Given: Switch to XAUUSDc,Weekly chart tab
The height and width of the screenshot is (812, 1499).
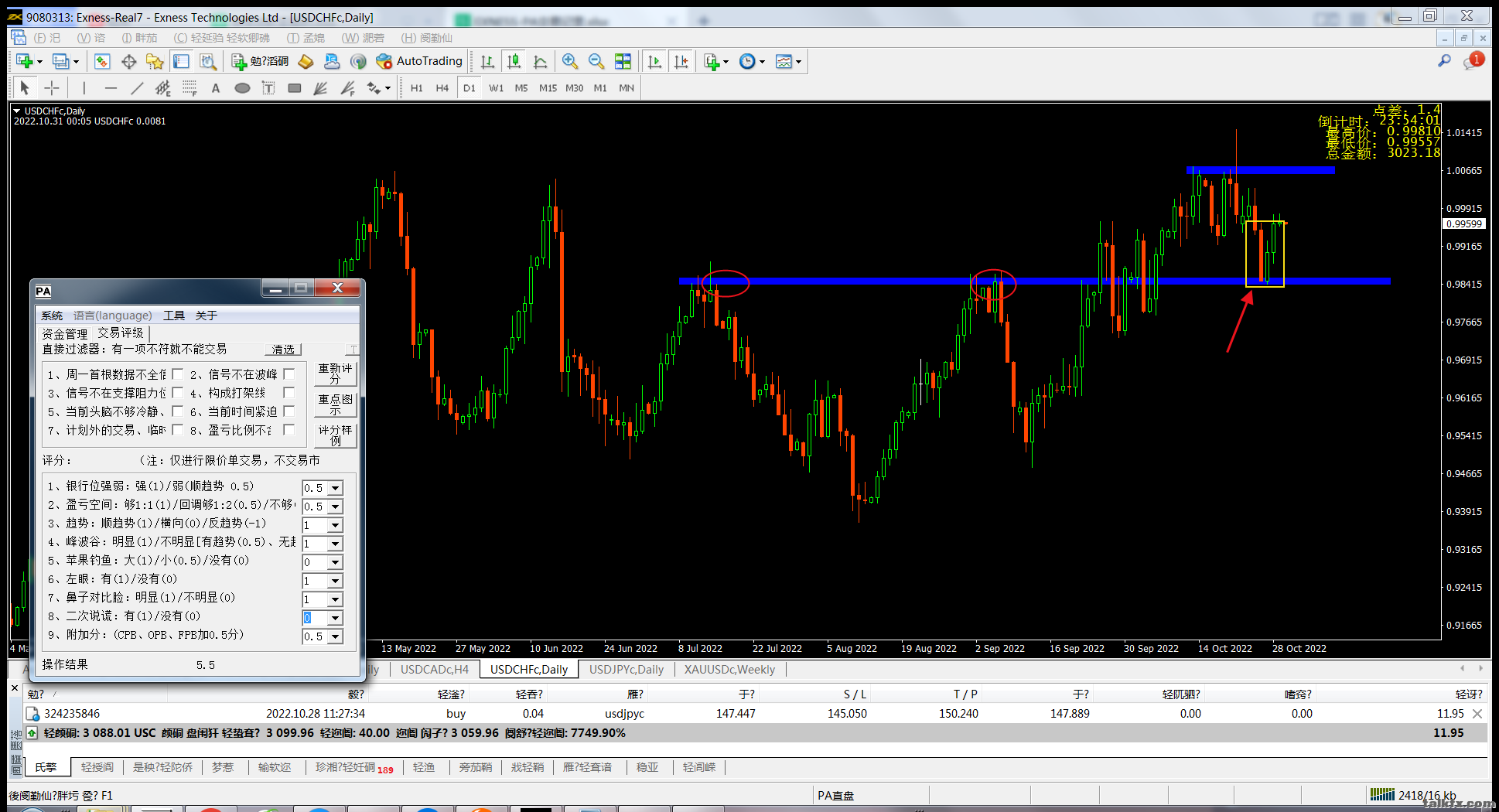Looking at the screenshot, I should pos(729,670).
